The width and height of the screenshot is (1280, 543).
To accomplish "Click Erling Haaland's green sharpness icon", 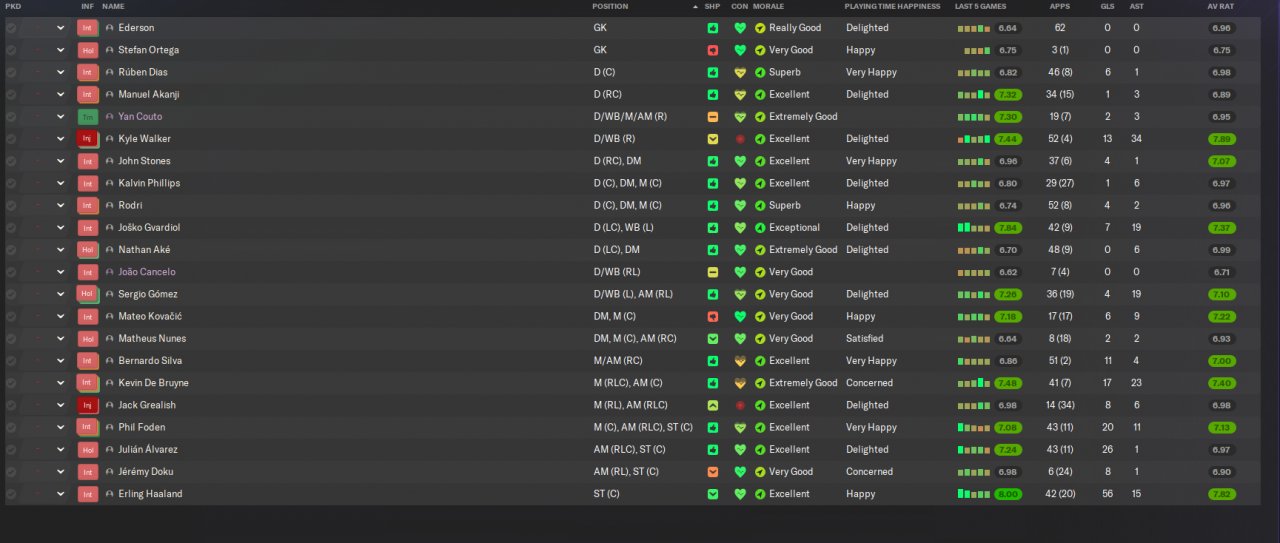I will click(712, 494).
